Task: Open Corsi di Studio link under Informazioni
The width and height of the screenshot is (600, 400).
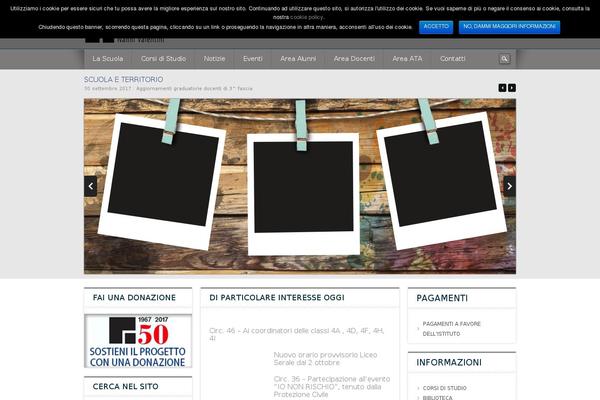Action: [444, 388]
